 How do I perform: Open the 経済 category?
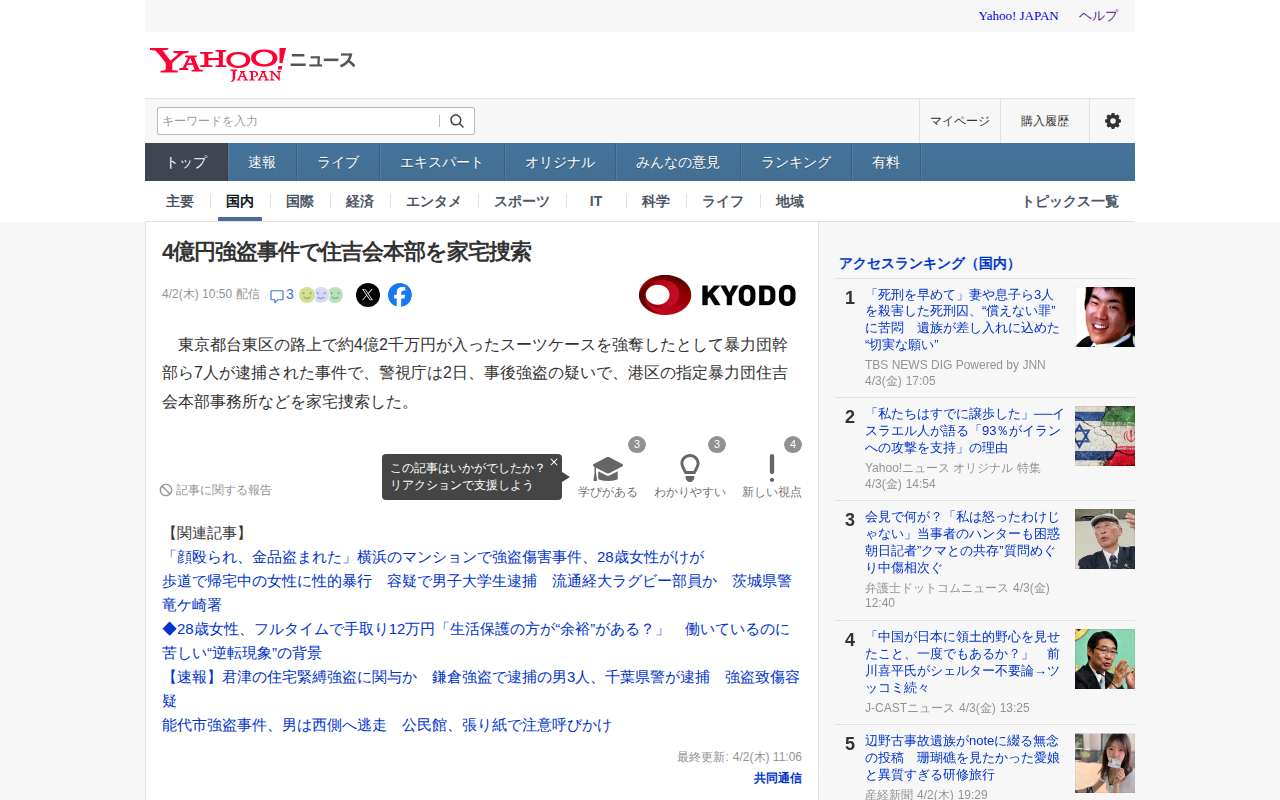tap(360, 201)
